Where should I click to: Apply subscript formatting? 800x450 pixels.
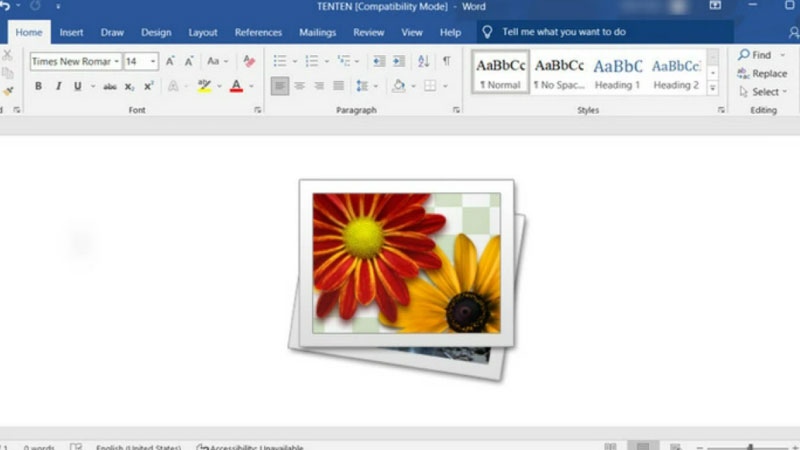[130, 86]
